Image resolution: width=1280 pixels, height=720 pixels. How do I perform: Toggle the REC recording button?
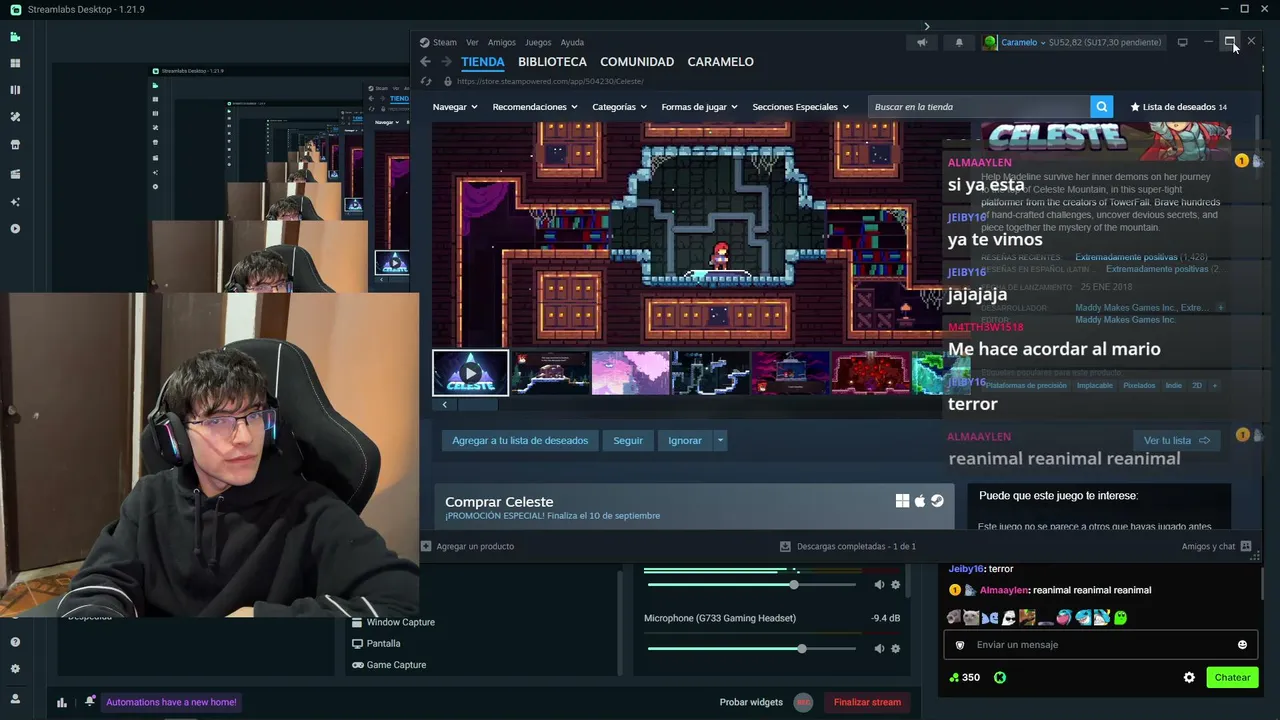pyautogui.click(x=803, y=702)
